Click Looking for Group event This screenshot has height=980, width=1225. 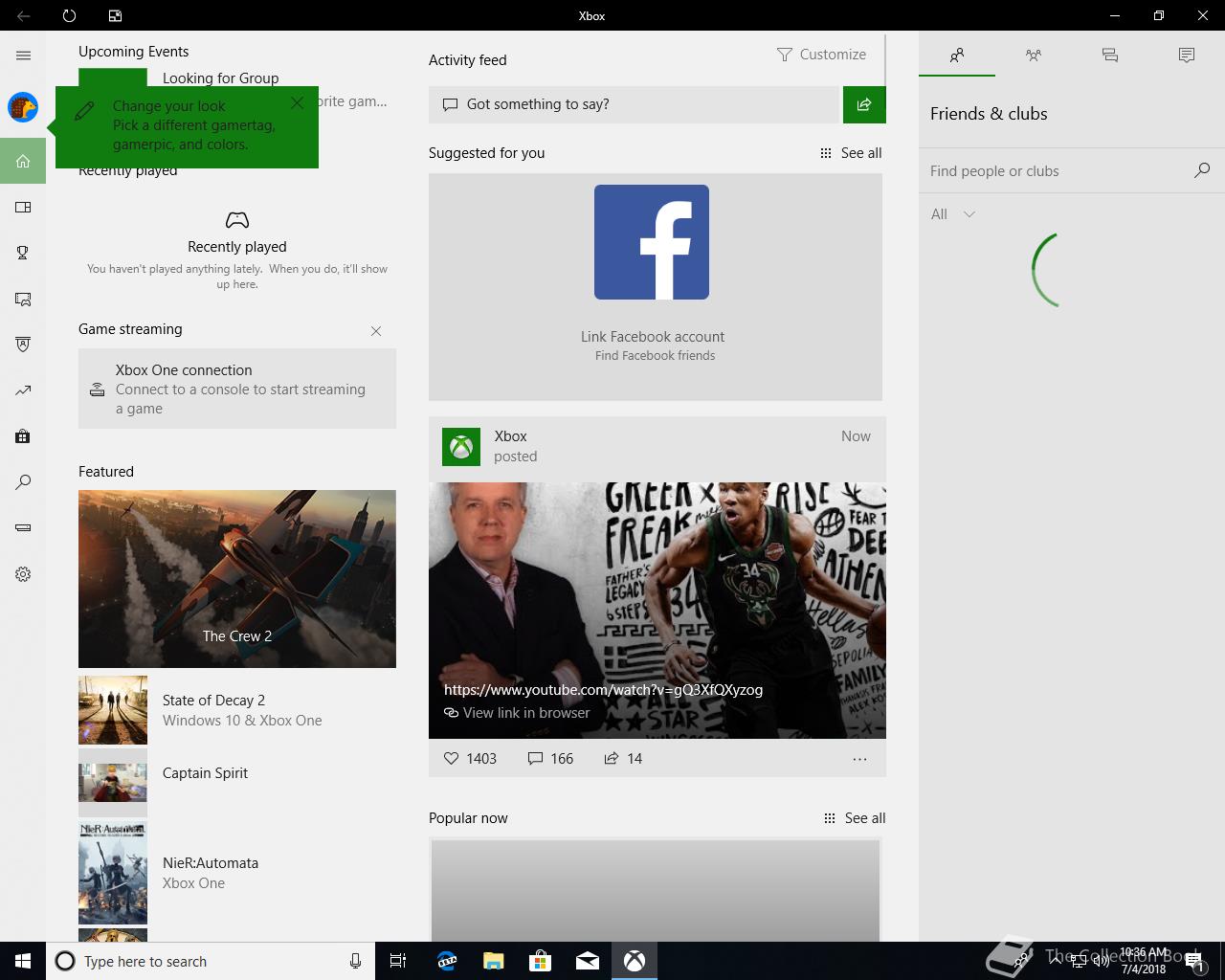point(221,78)
